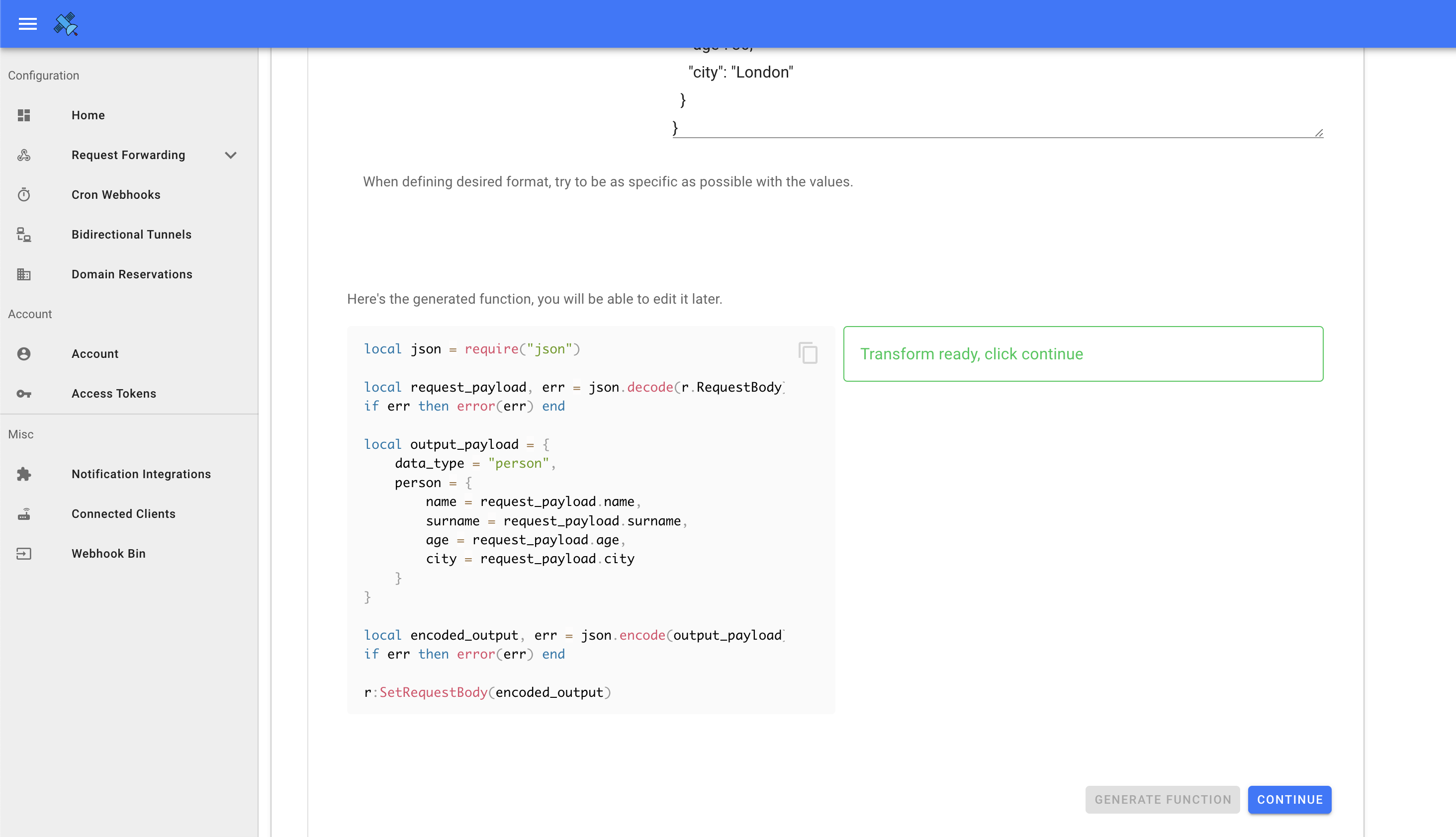Image resolution: width=1456 pixels, height=837 pixels.
Task: Click the Bidirectional Tunnels icon
Action: point(23,235)
